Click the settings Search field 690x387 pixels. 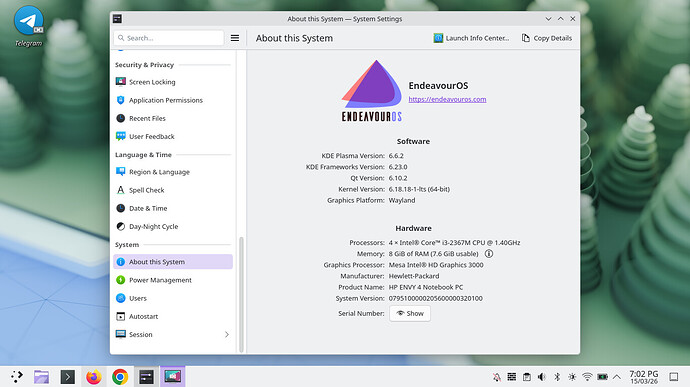169,38
